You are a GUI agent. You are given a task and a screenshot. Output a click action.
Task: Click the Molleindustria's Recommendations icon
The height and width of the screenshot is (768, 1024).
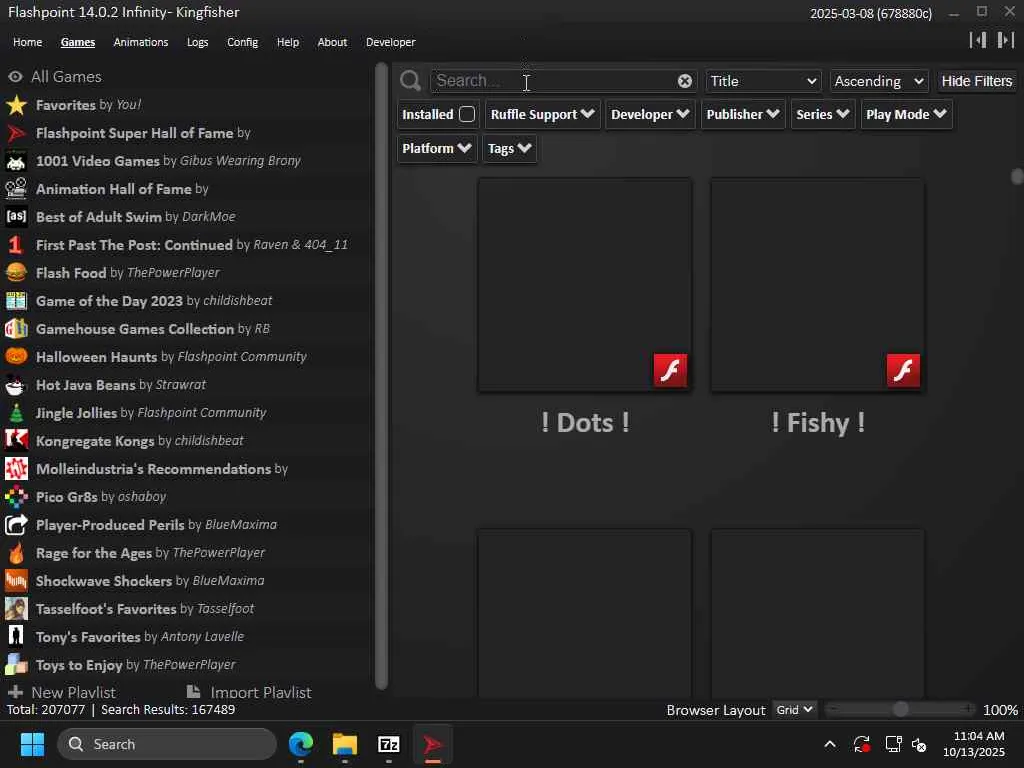[16, 468]
